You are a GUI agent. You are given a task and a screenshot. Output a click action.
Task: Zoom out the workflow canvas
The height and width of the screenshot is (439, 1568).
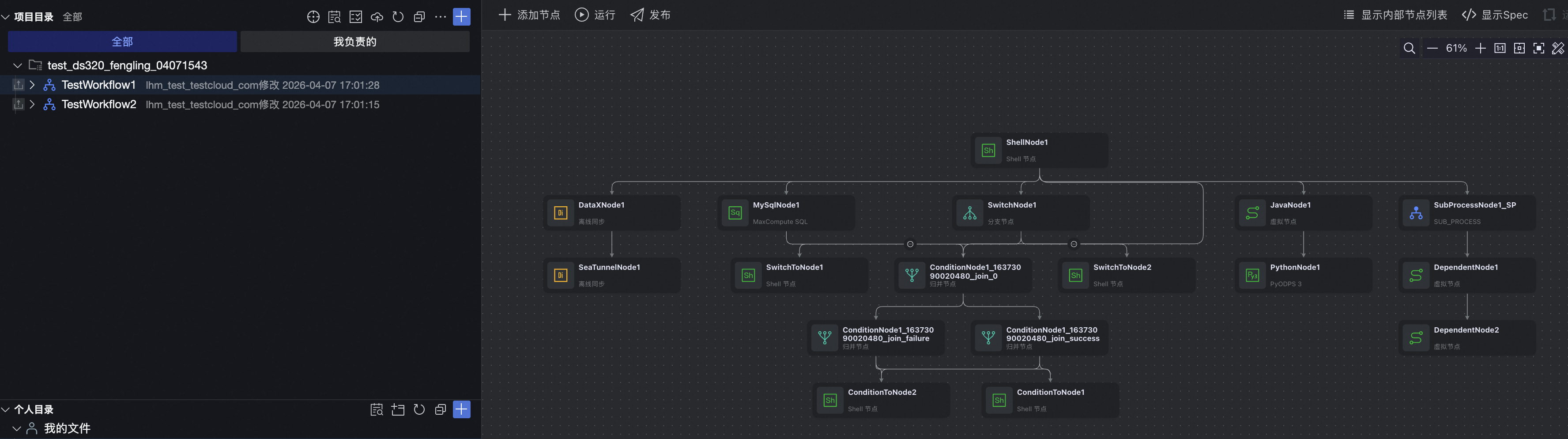[1432, 48]
